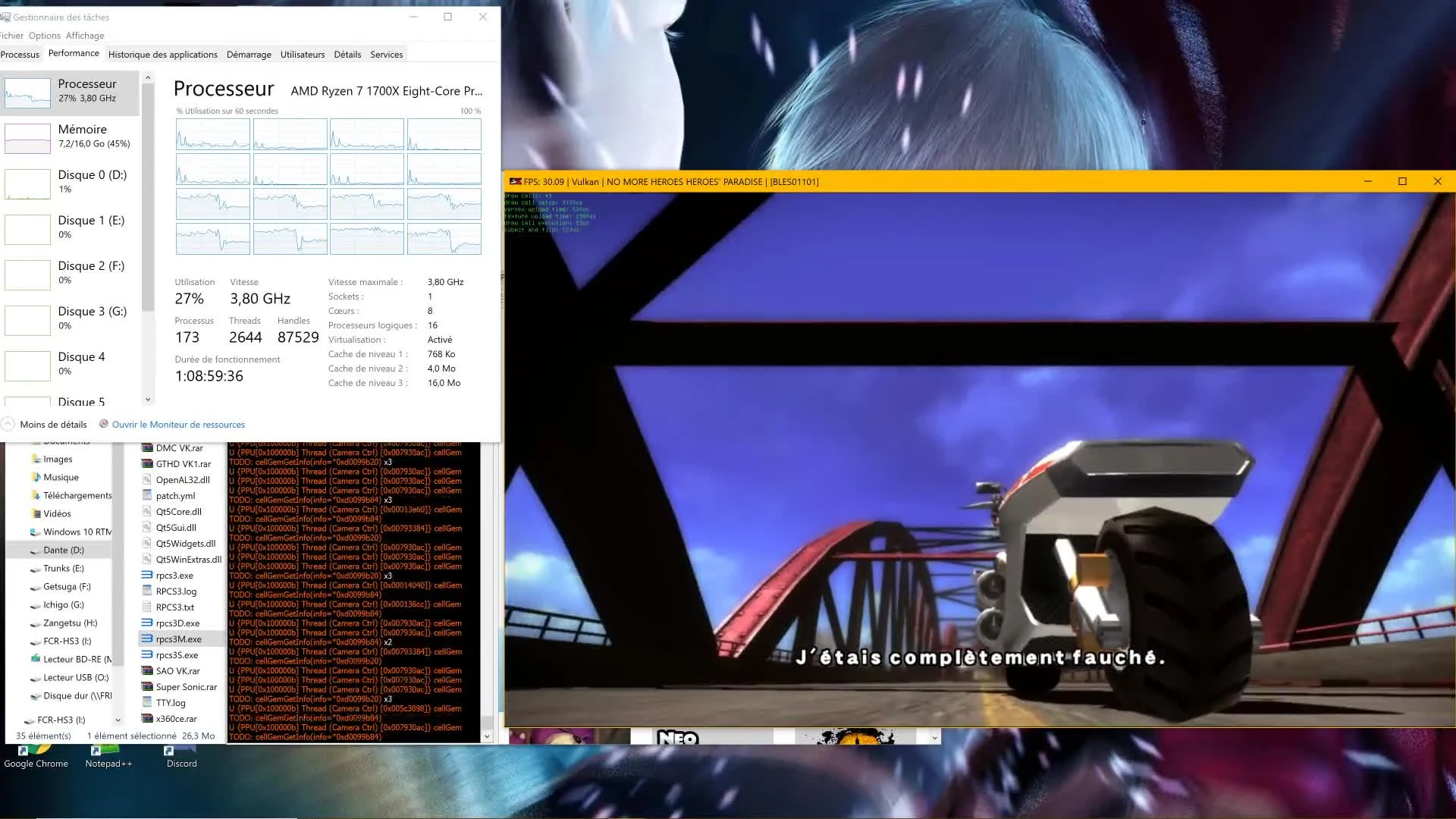The height and width of the screenshot is (819, 1456).
Task: Select Dante (D:) drive in navigation tree
Action: click(64, 551)
